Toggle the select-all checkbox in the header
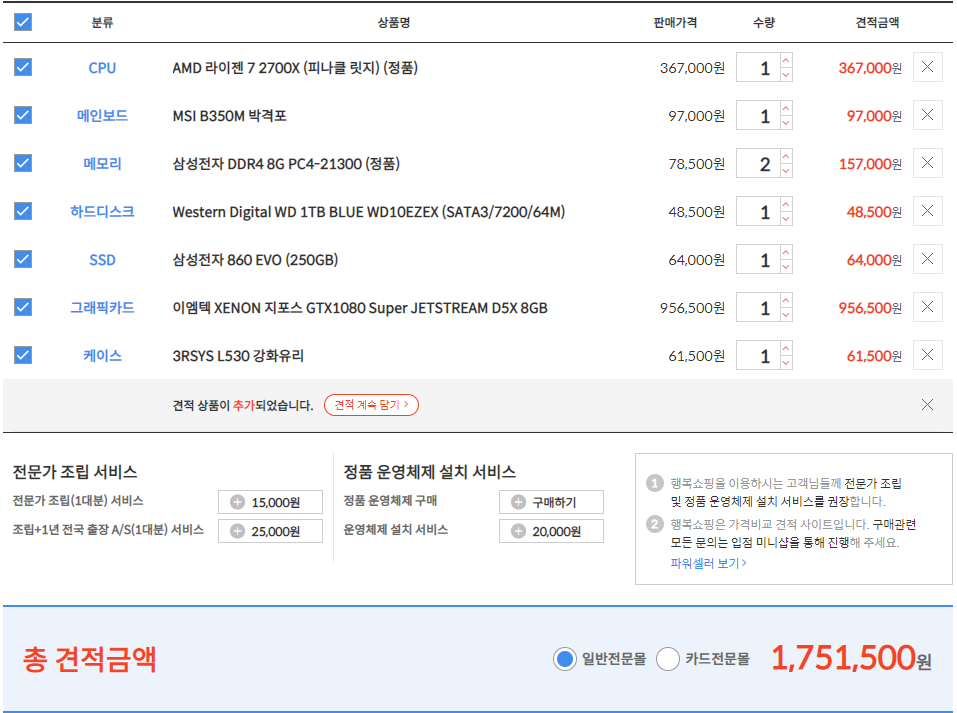Image resolution: width=957 pixels, height=713 pixels. point(23,22)
